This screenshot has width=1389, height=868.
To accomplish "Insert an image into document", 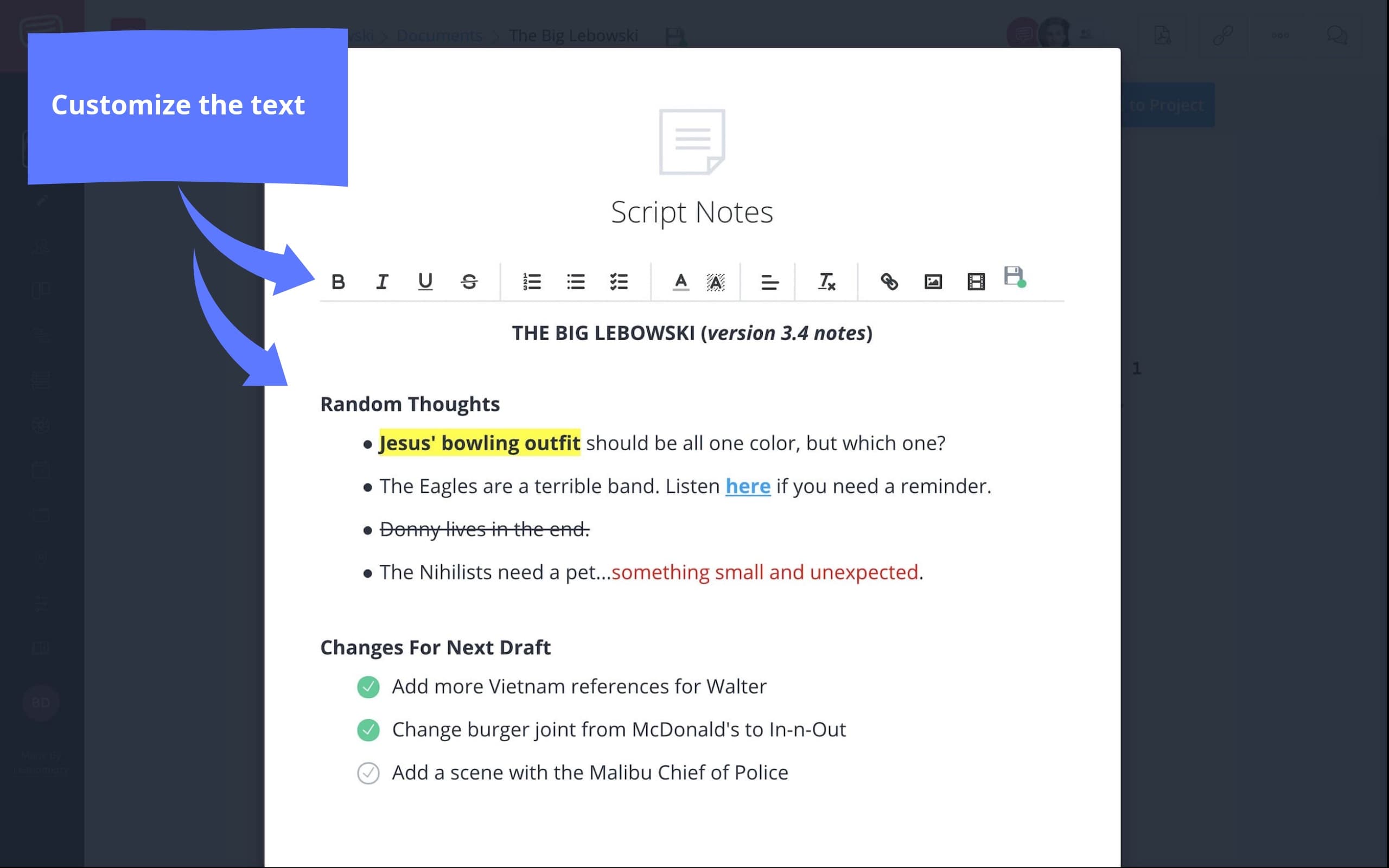I will (x=932, y=281).
